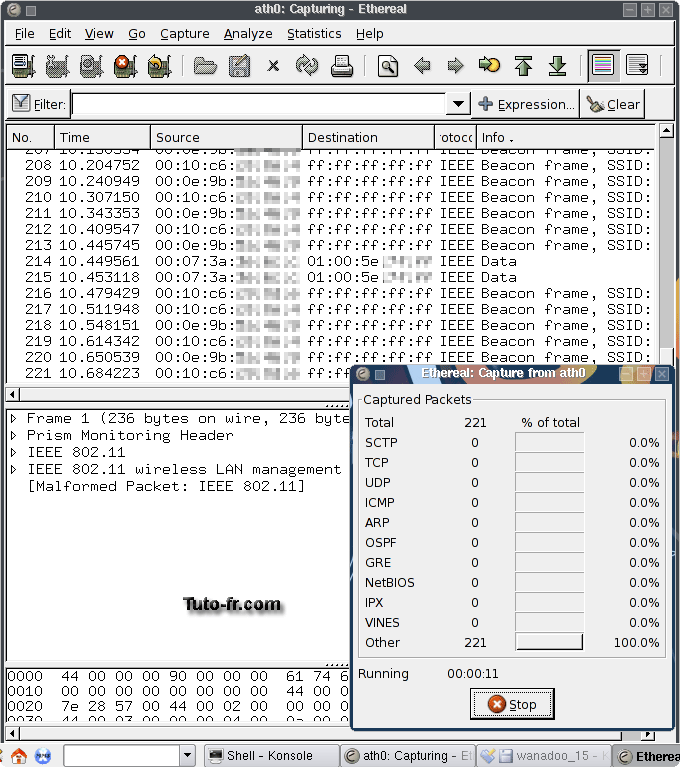Switch to wanadoo_15 taskbar entry

544,756
